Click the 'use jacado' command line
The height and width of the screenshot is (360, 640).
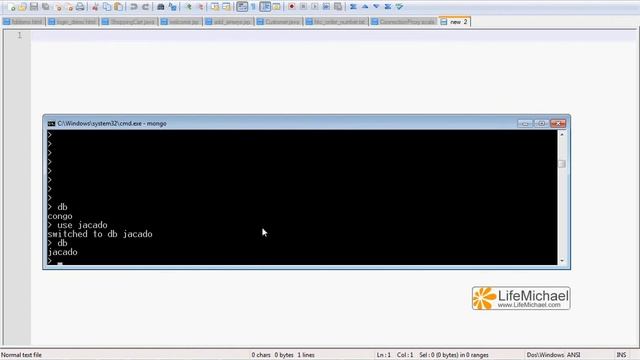(x=78, y=225)
